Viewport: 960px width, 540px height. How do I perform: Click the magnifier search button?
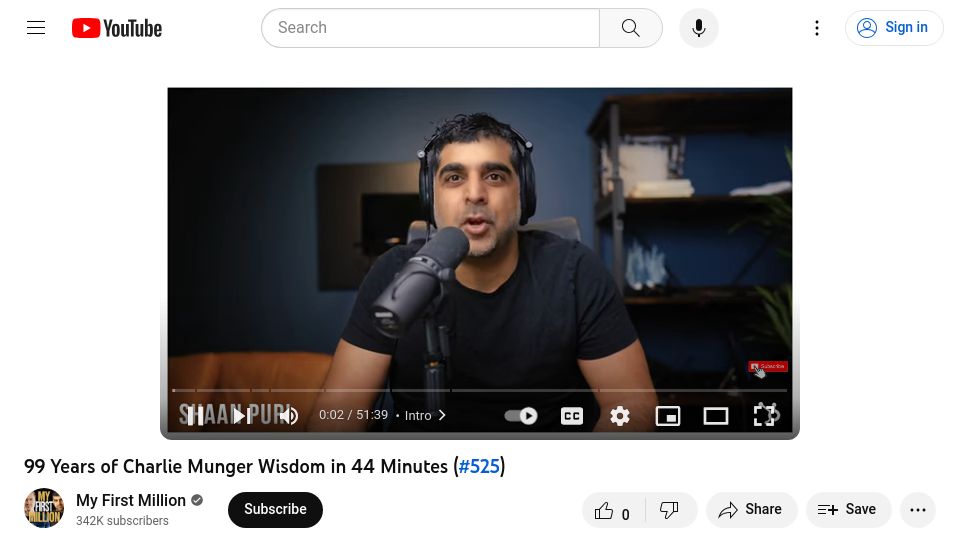click(x=631, y=28)
